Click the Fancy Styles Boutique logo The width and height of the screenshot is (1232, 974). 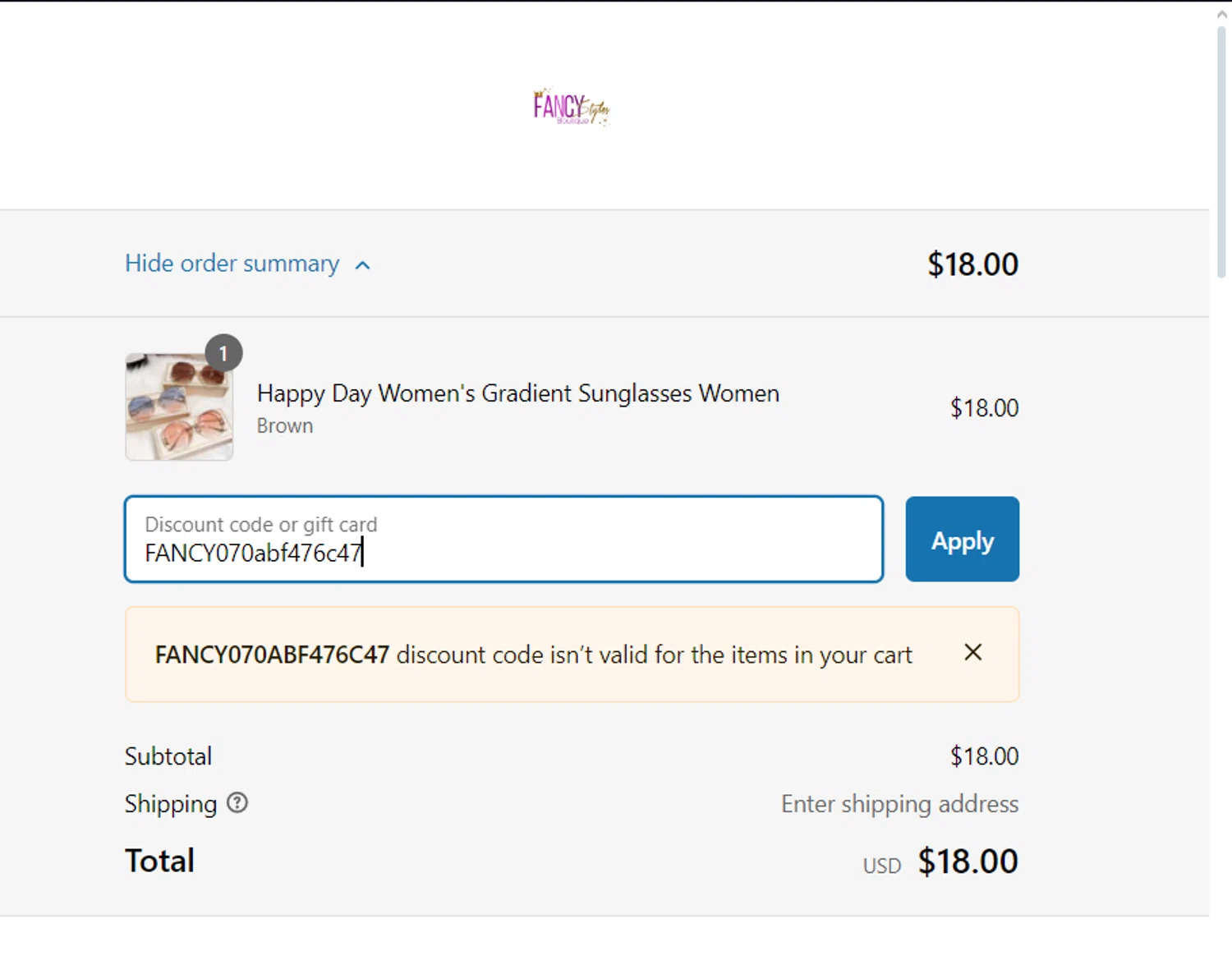(x=571, y=108)
